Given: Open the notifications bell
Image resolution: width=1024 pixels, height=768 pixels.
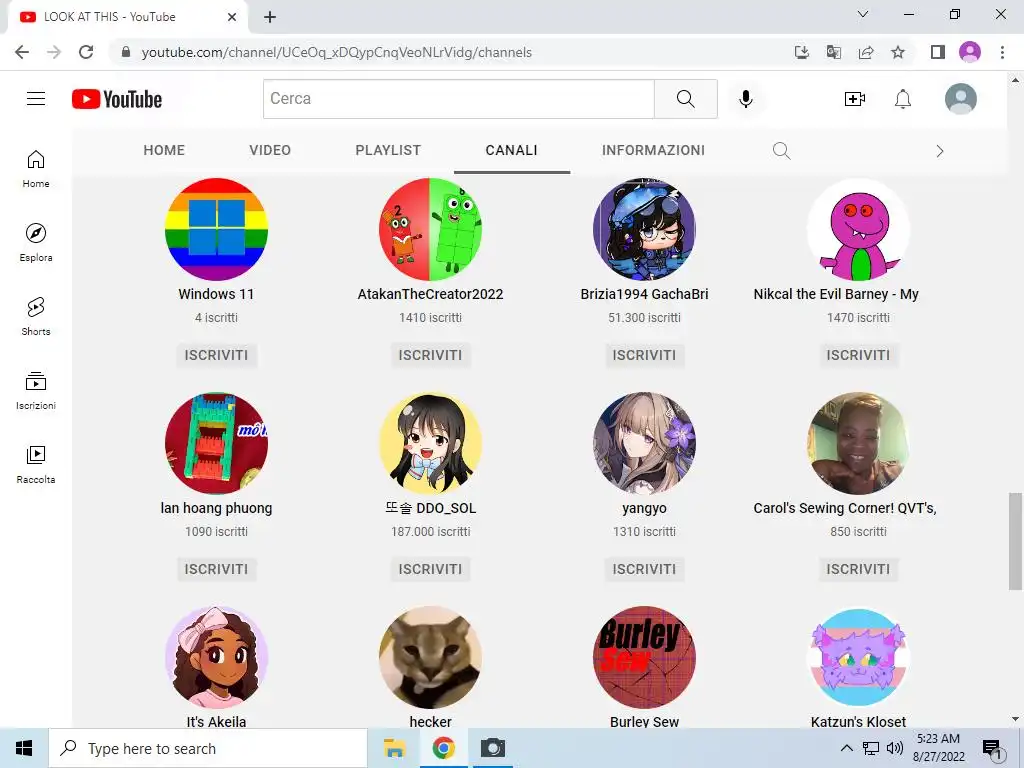Looking at the screenshot, I should [x=903, y=99].
